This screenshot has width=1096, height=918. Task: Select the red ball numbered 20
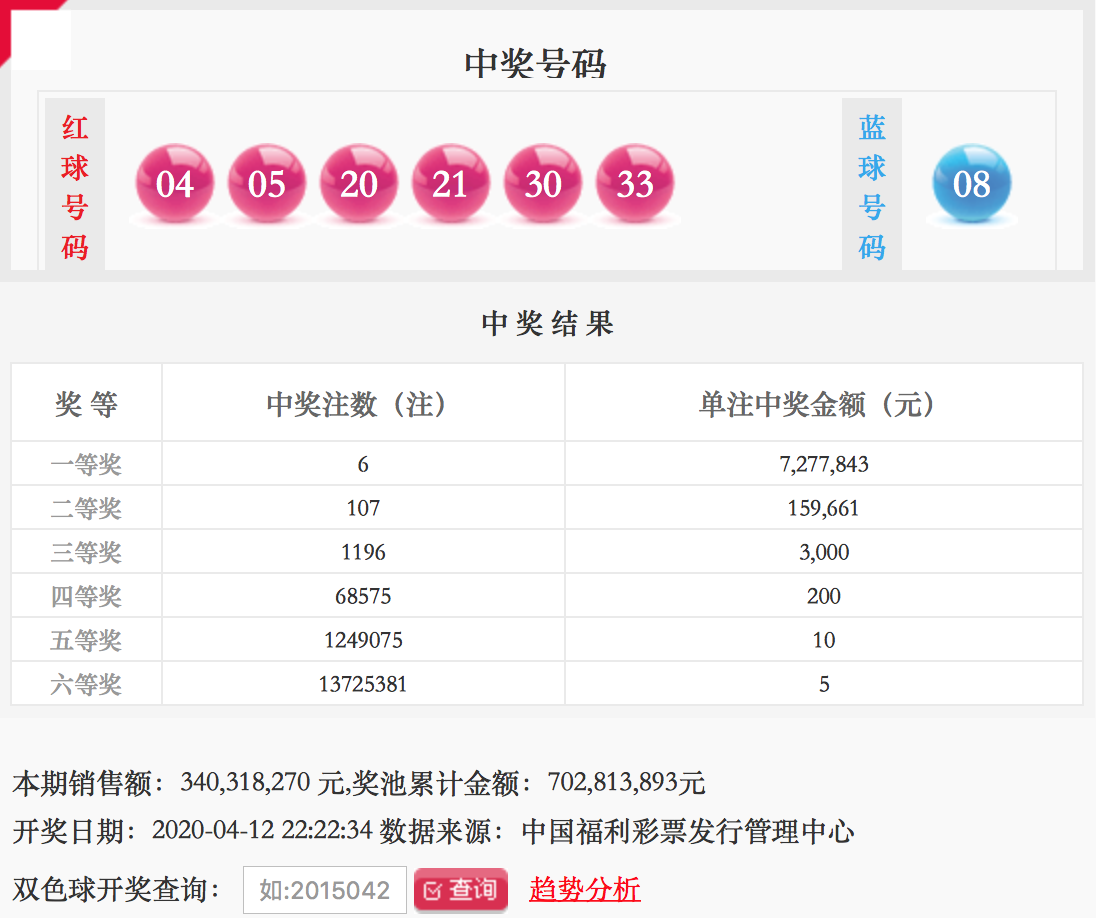359,184
